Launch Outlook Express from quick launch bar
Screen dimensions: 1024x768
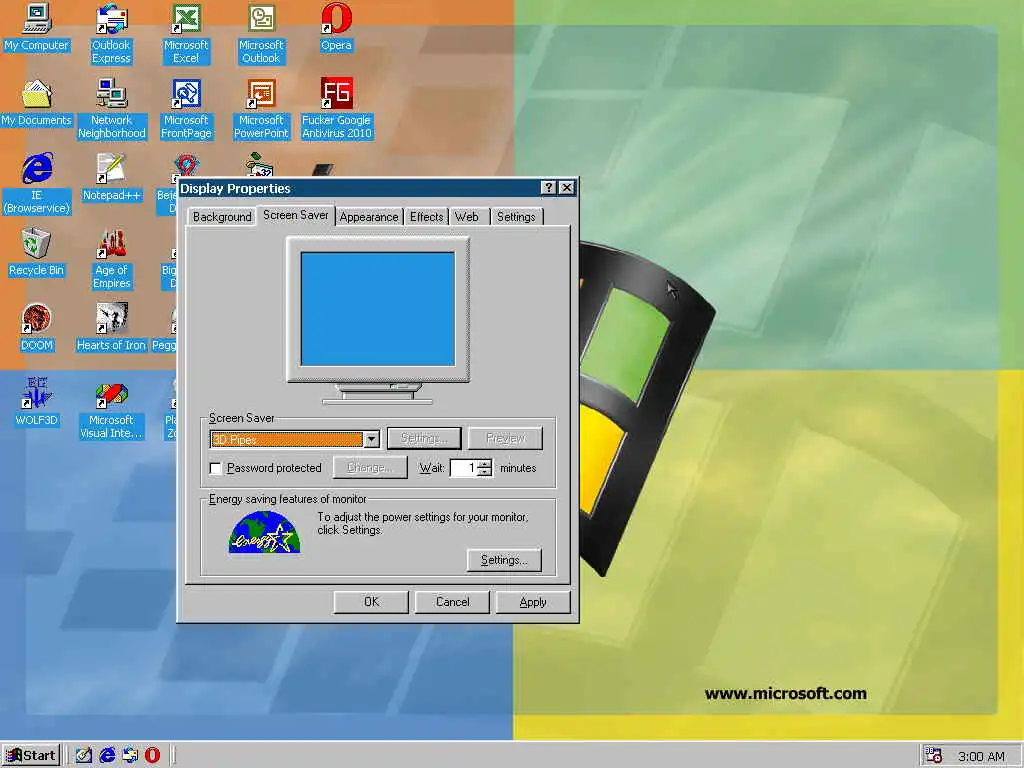coord(130,755)
